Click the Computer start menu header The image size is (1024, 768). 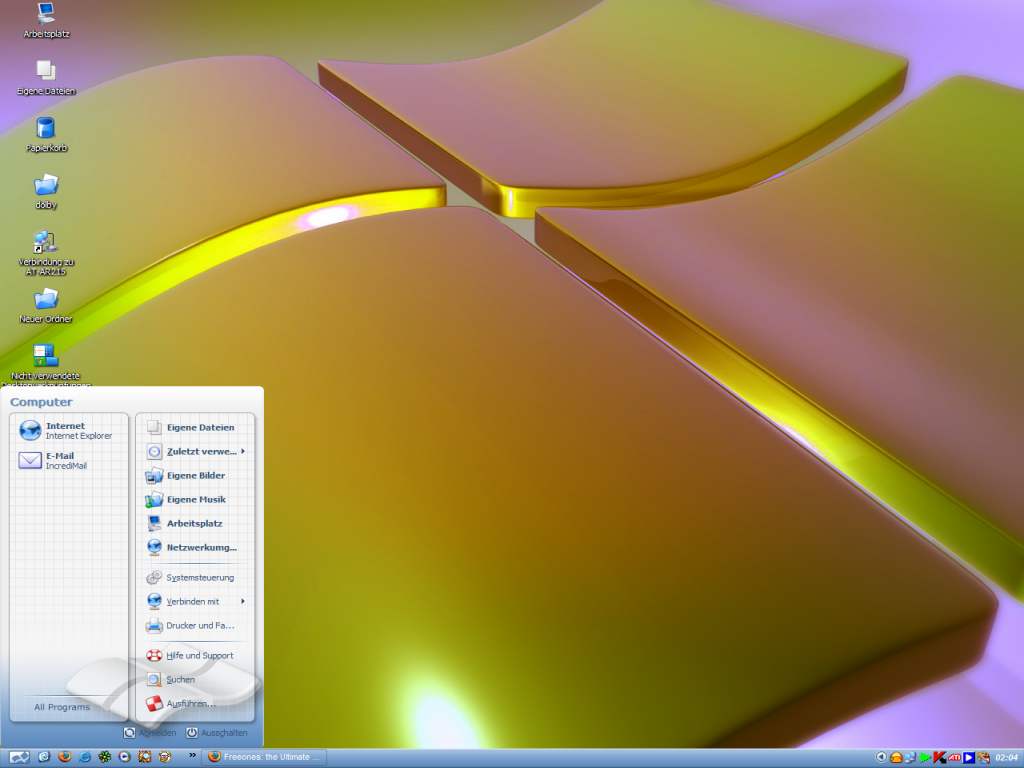click(x=41, y=402)
